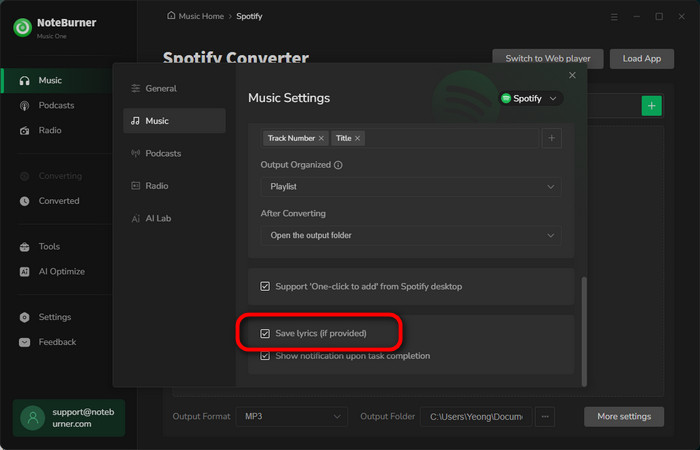Click the More settings button
Screen dimensions: 700x450
coord(624,417)
